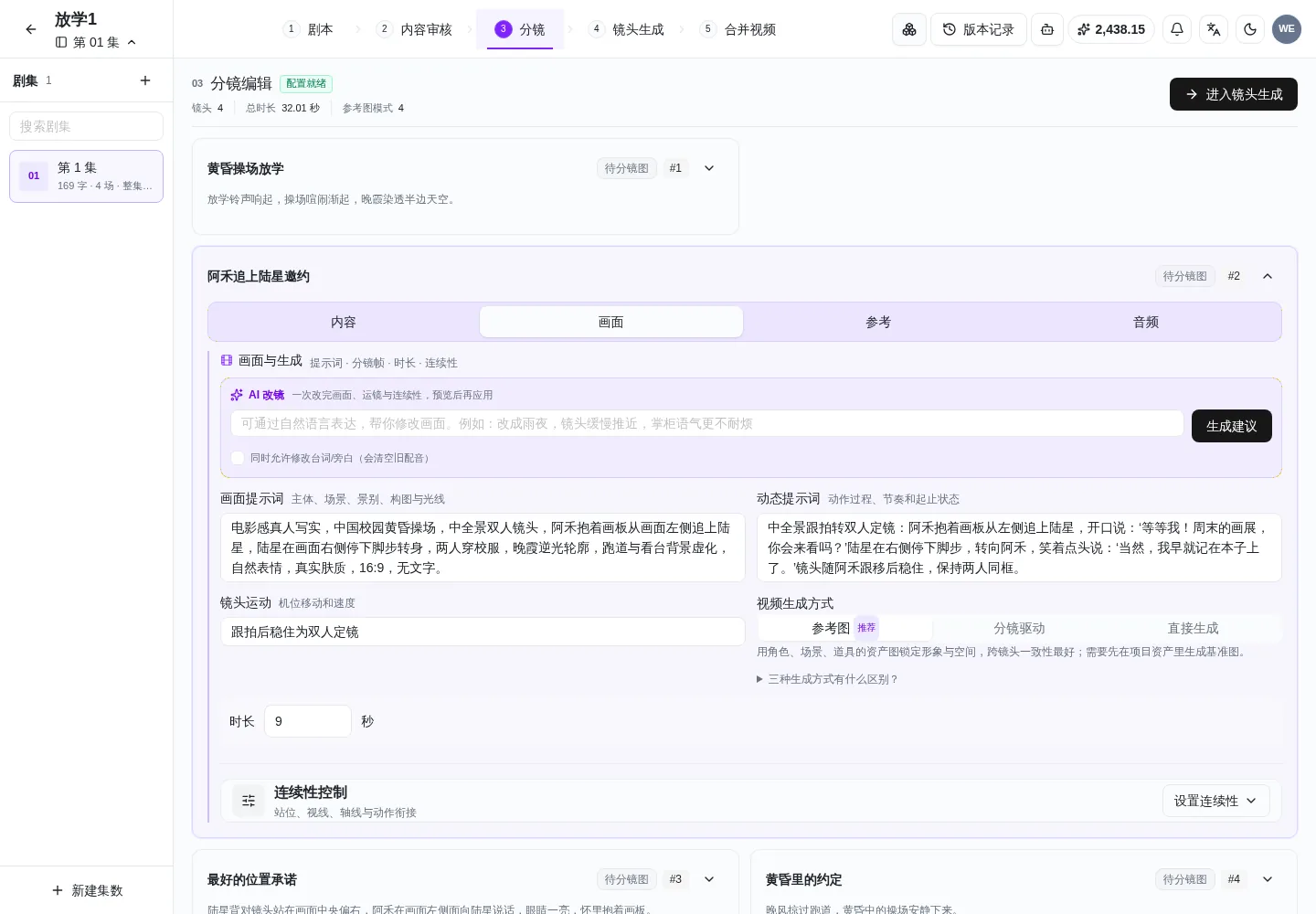This screenshot has width=1316, height=914.
Task: Click the credits balance 2,438.15
Action: click(1111, 29)
